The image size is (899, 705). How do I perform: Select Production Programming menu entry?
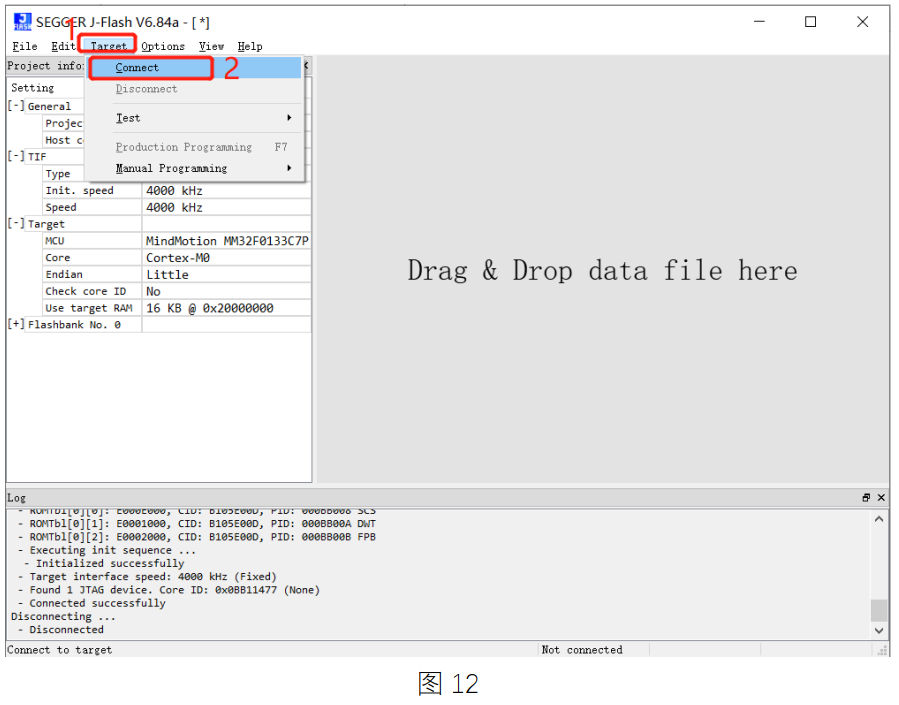pyautogui.click(x=194, y=147)
